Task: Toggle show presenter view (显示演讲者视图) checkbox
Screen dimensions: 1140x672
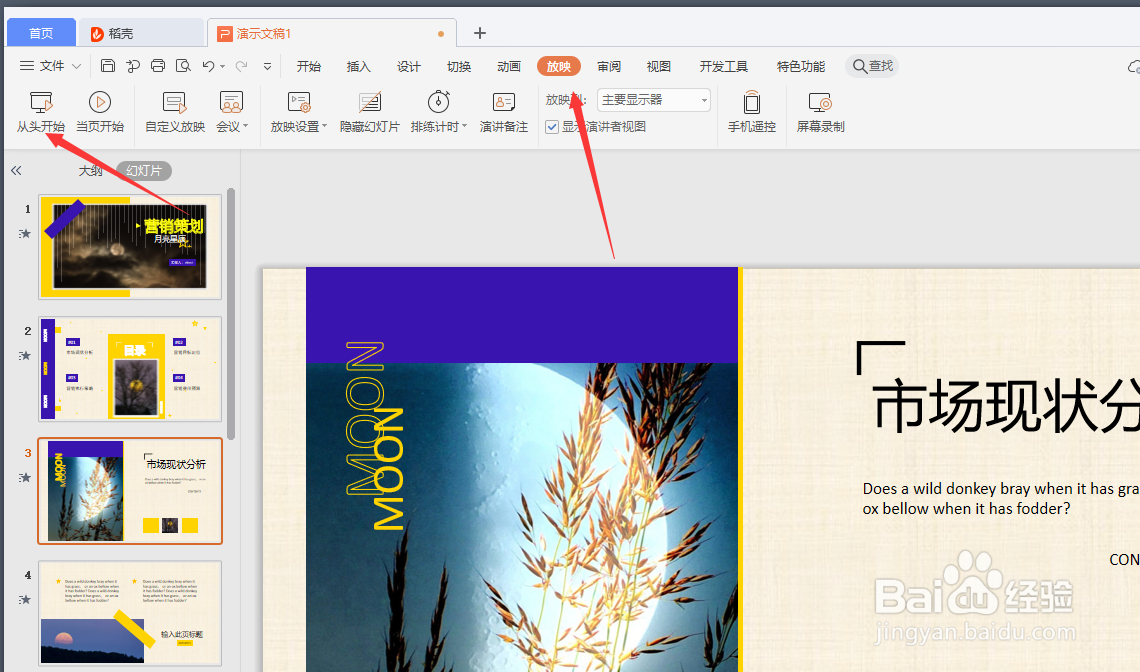Action: [x=552, y=127]
